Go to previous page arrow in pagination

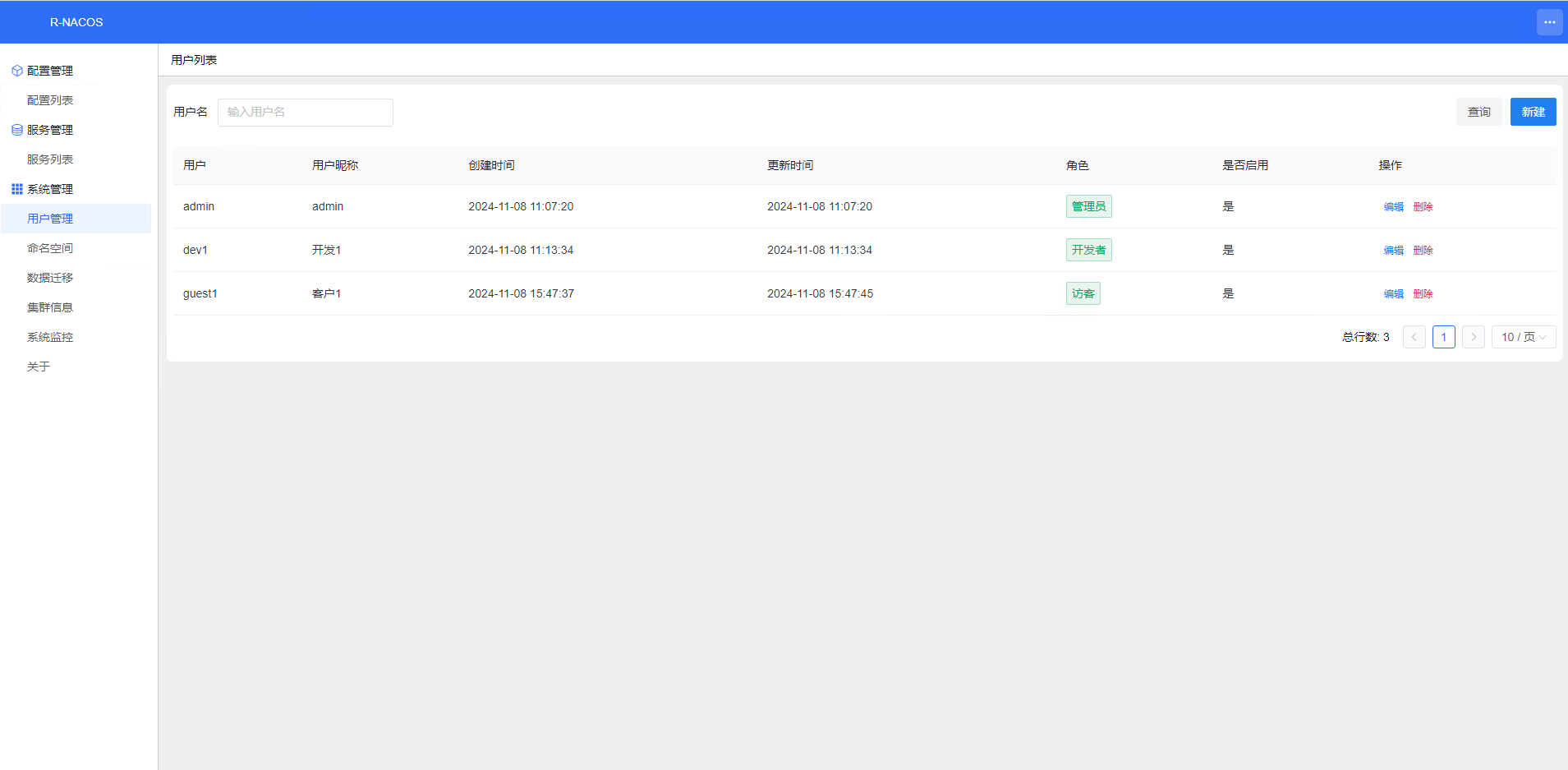click(1414, 337)
